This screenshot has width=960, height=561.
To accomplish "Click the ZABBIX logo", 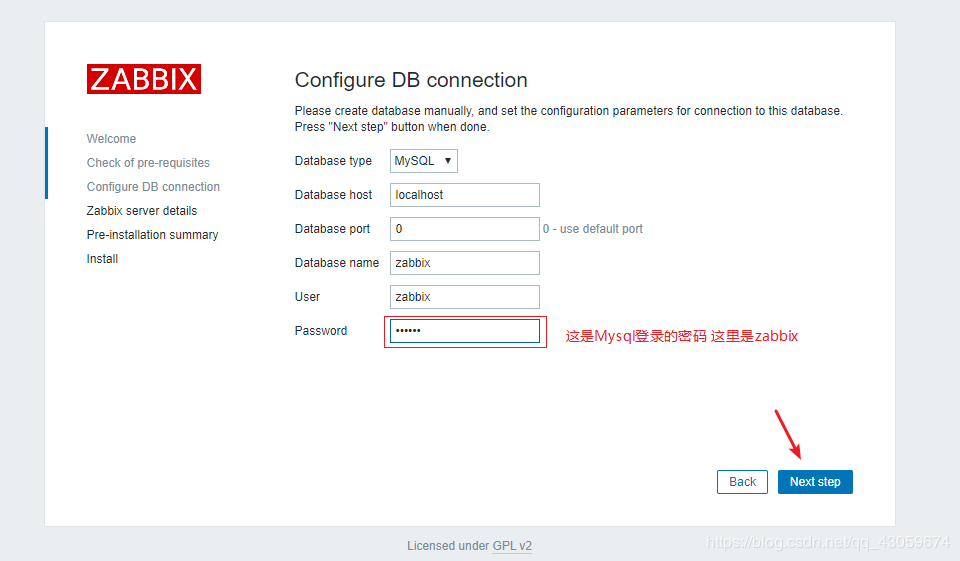I will tap(143, 80).
